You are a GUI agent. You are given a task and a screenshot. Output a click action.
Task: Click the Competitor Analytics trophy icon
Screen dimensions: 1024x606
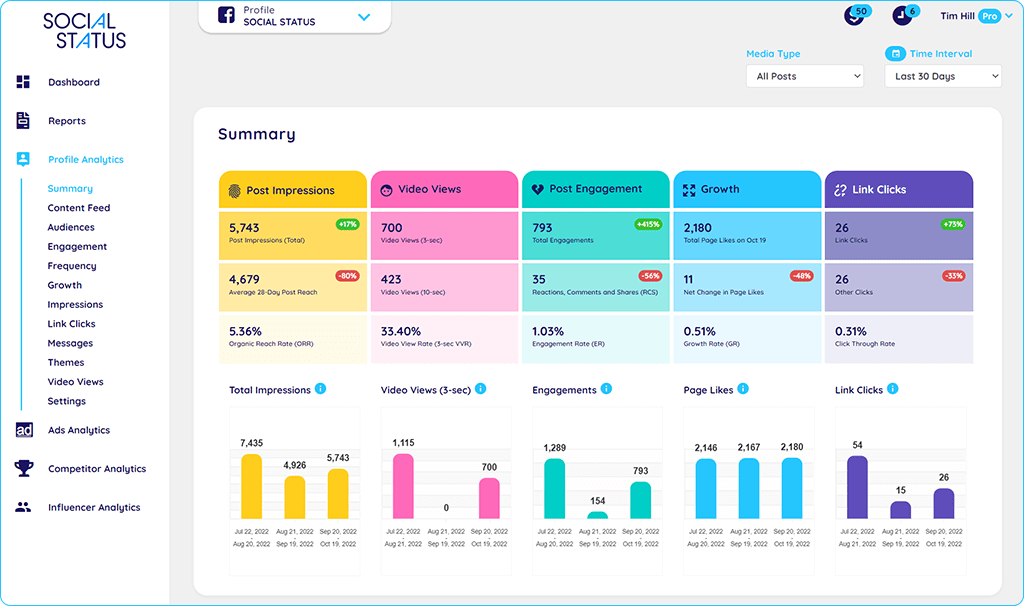[24, 468]
